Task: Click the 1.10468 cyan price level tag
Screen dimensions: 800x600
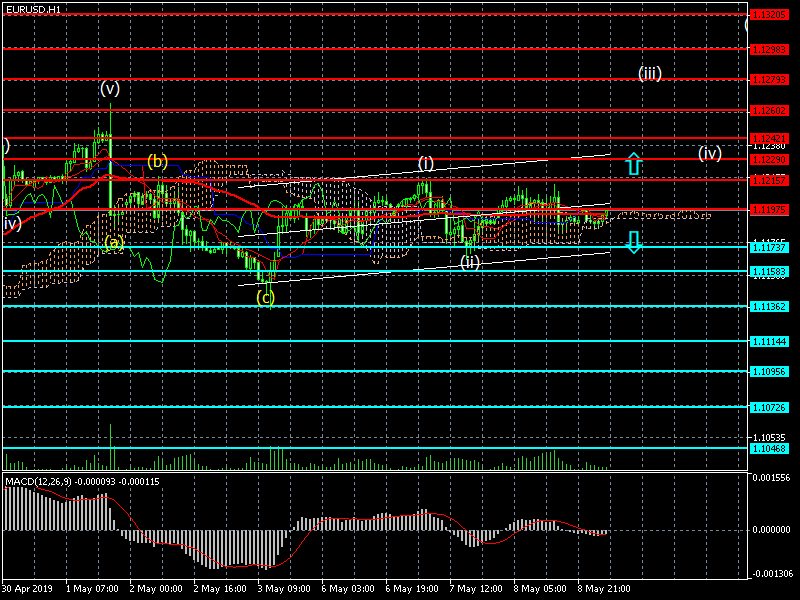Action: point(769,448)
